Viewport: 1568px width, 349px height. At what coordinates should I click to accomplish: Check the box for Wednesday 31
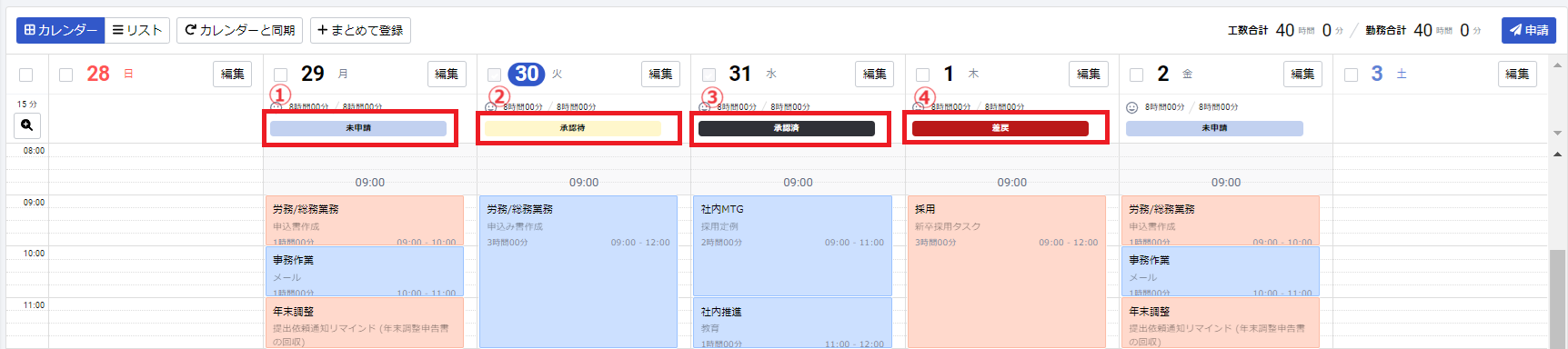pos(709,75)
